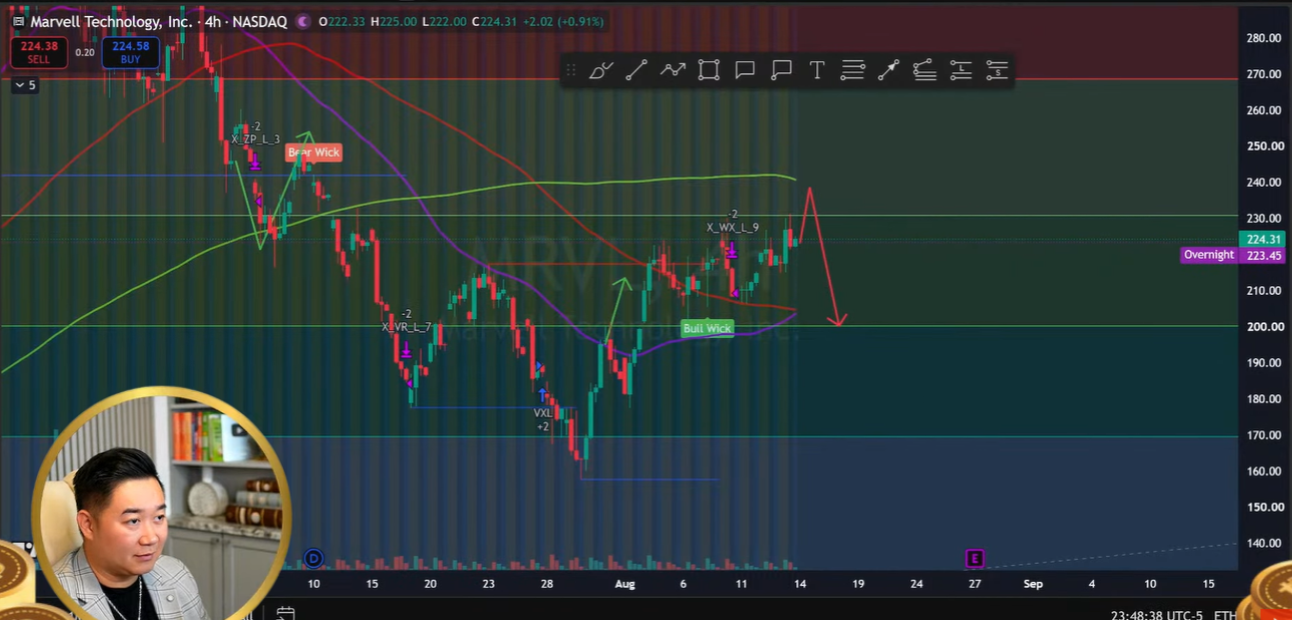Select the callout bubble tool with anchor point
Image resolution: width=1292 pixels, height=620 pixels.
pyautogui.click(x=781, y=70)
